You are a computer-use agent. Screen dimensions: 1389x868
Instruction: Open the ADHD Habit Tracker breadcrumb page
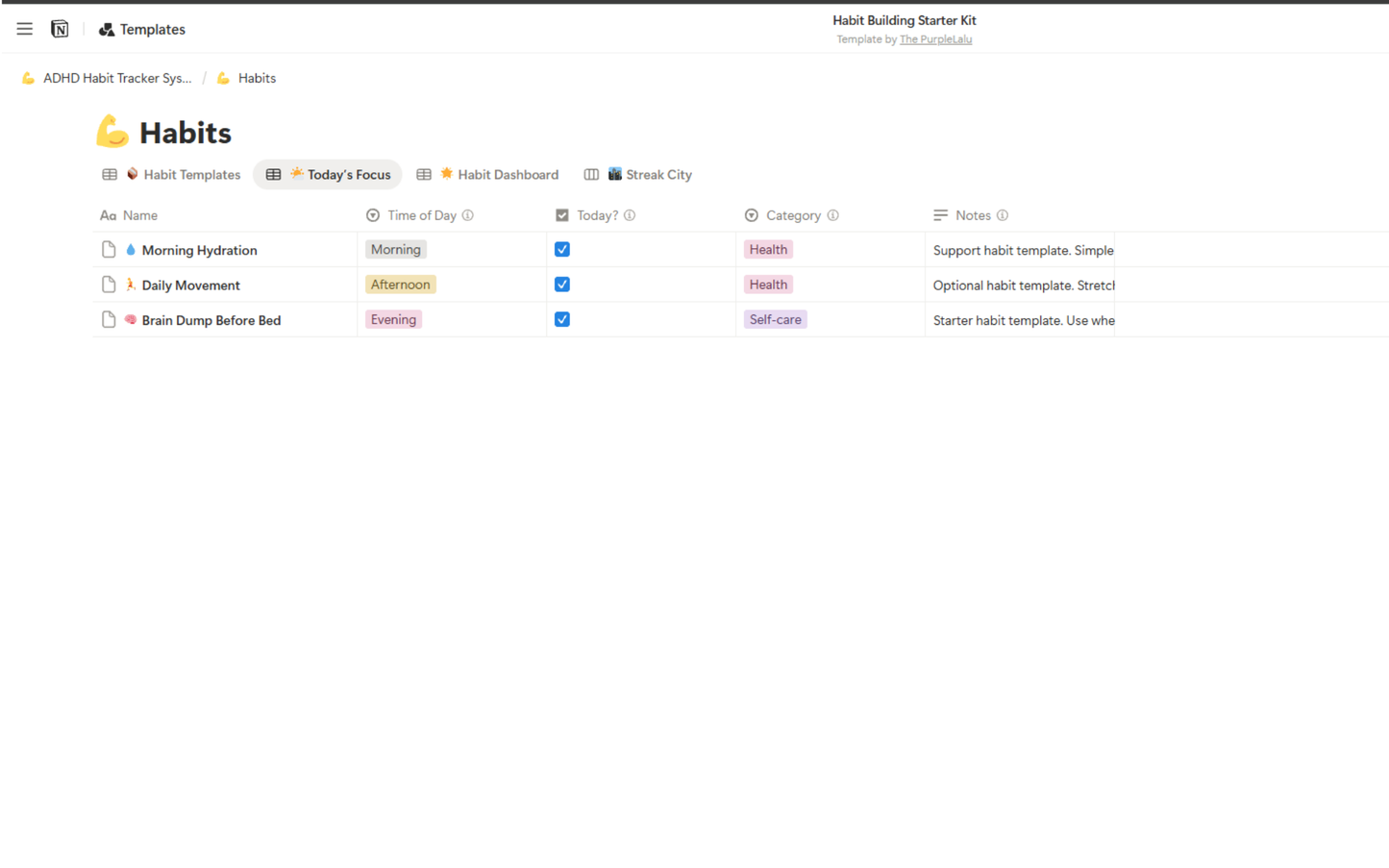[109, 78]
